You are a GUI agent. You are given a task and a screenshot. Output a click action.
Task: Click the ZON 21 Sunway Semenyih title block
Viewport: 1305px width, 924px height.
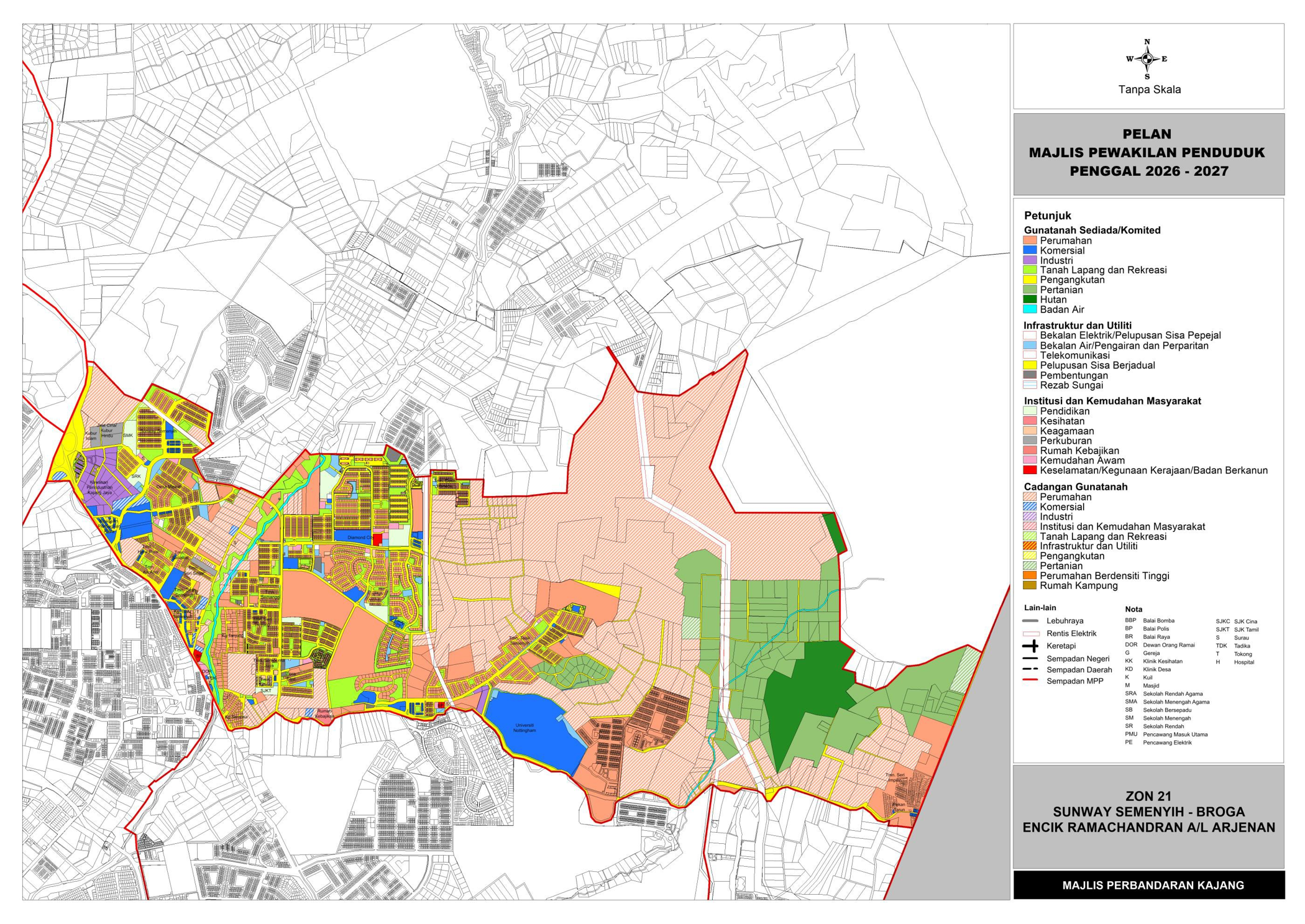1148,812
